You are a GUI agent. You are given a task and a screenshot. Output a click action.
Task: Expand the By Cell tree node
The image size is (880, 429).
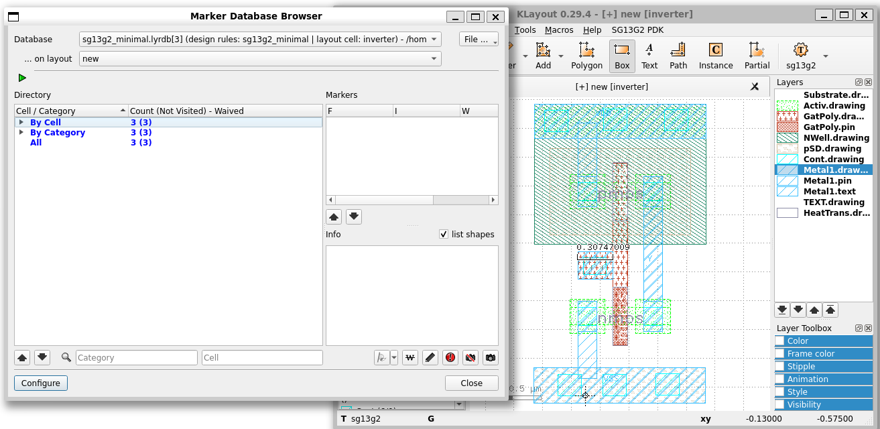pyautogui.click(x=21, y=122)
